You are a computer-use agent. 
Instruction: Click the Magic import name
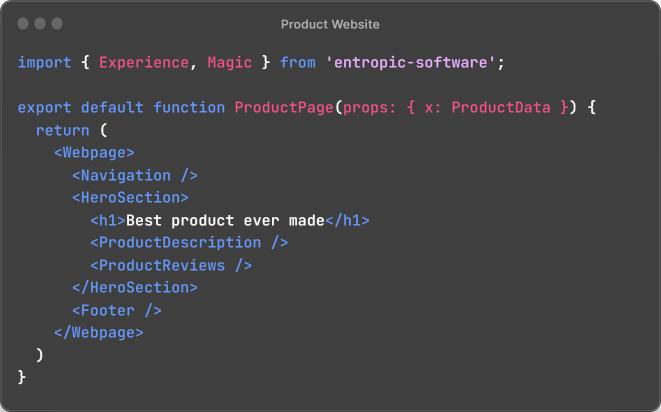[x=229, y=63]
